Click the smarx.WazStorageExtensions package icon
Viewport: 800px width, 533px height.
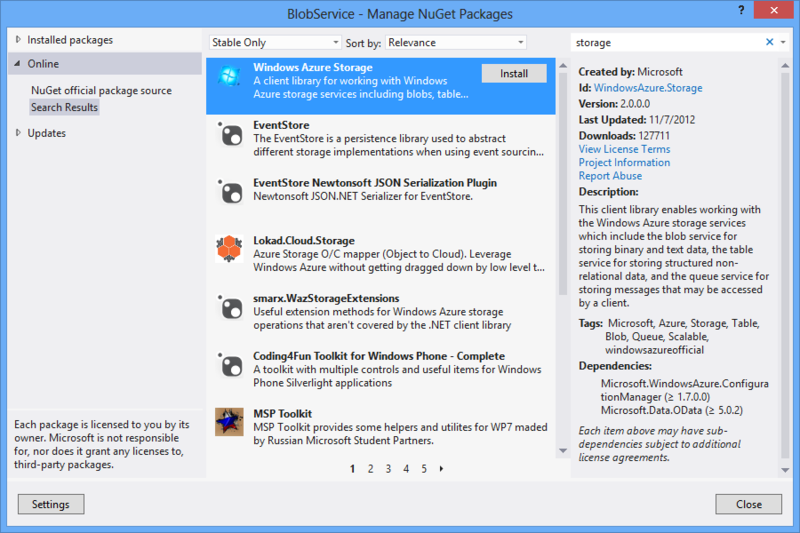coord(230,308)
